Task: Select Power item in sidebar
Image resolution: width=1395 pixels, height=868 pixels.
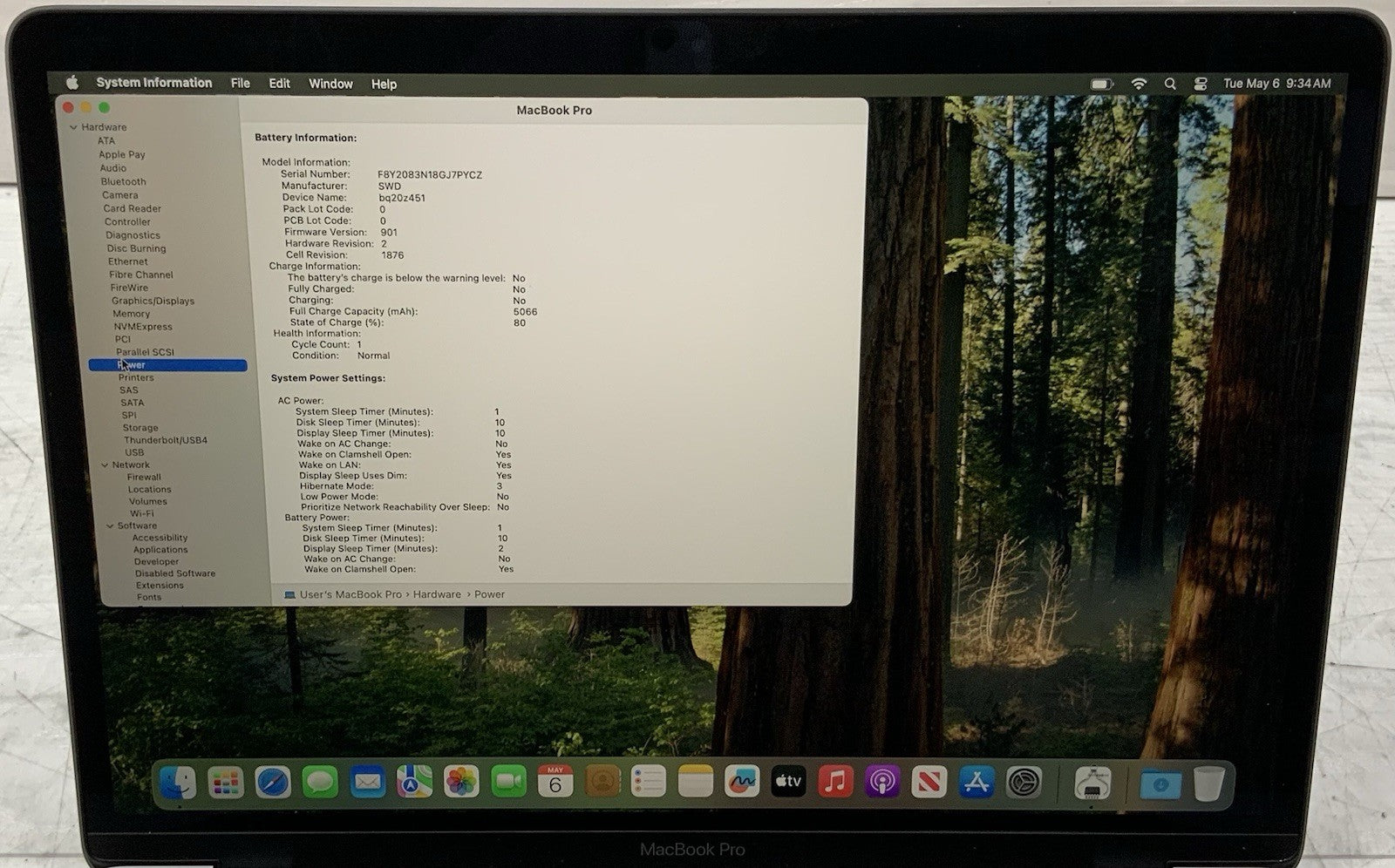Action: (167, 365)
